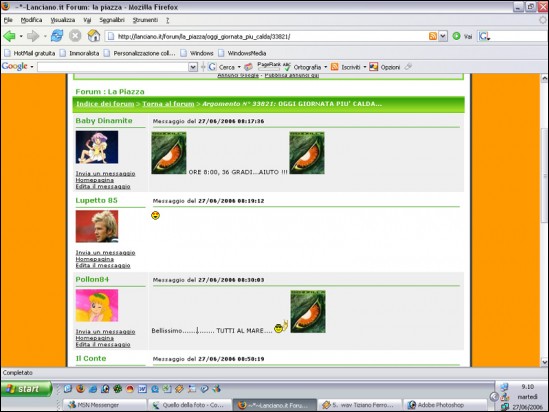Stop loading with the grey X icon

tap(75, 36)
